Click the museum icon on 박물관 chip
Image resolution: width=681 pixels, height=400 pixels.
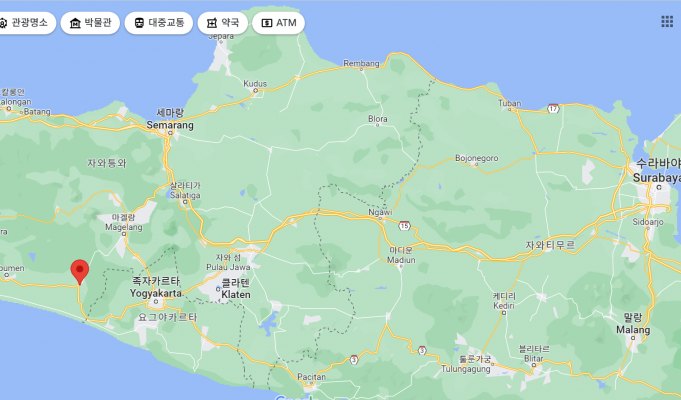point(76,22)
